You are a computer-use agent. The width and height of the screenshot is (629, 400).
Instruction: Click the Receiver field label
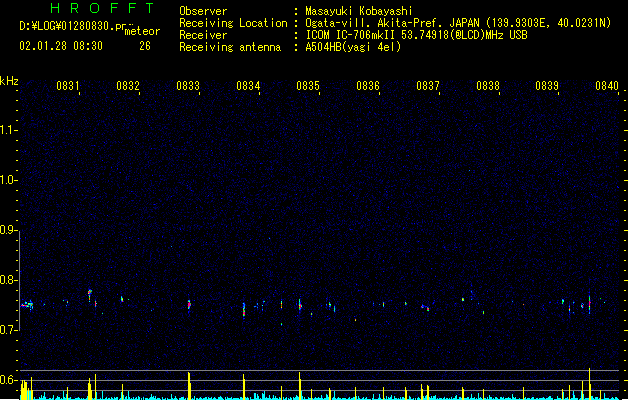[x=203, y=35]
